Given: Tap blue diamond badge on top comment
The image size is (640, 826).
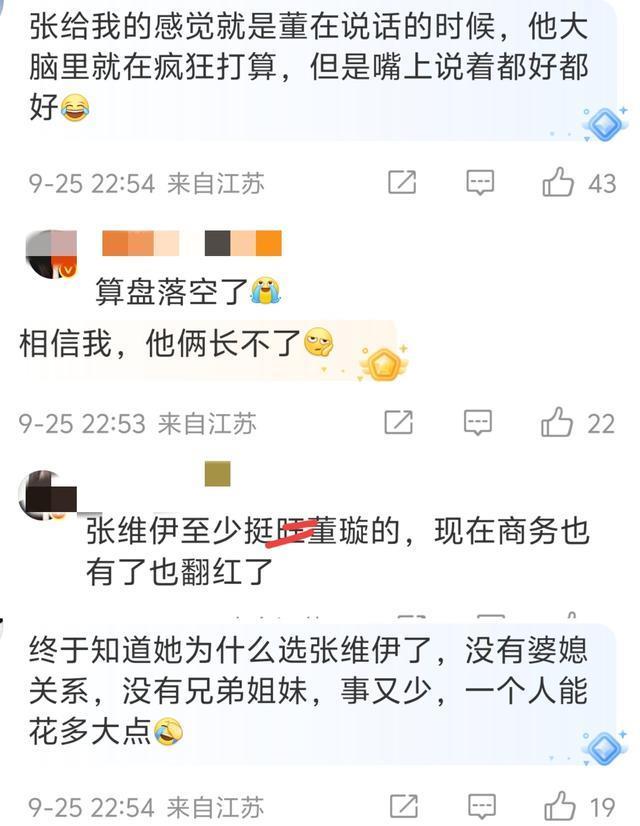Looking at the screenshot, I should tap(604, 124).
